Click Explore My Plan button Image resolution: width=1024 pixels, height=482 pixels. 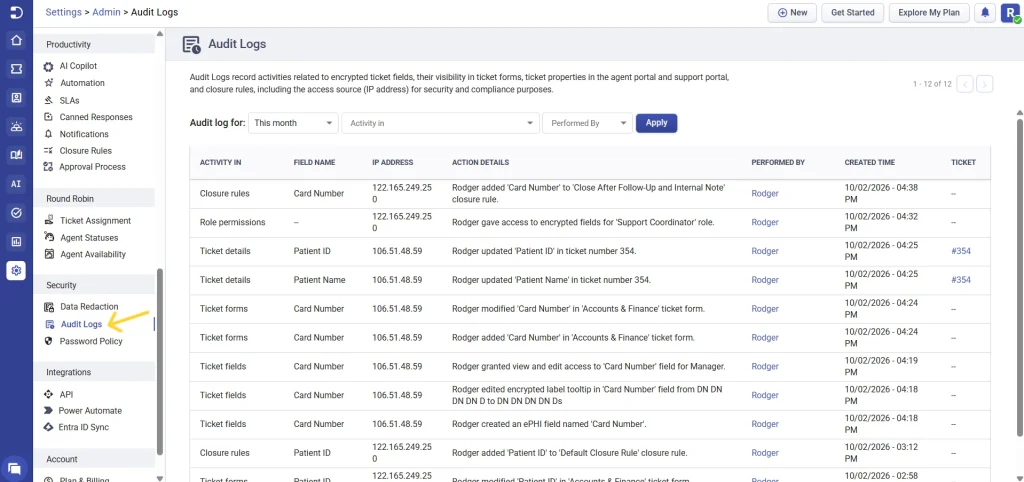[929, 12]
